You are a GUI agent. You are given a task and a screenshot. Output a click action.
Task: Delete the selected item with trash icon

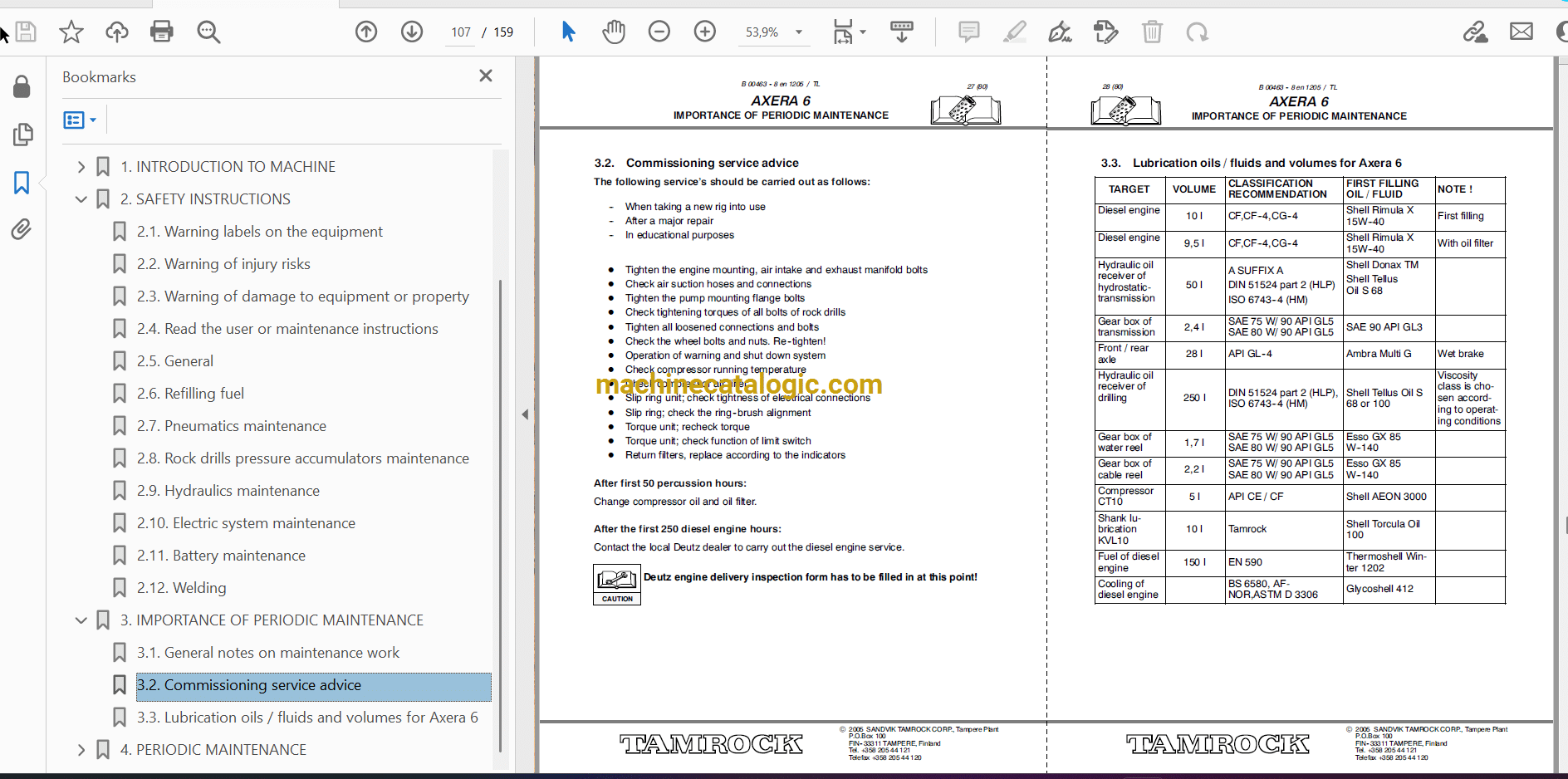1152,32
